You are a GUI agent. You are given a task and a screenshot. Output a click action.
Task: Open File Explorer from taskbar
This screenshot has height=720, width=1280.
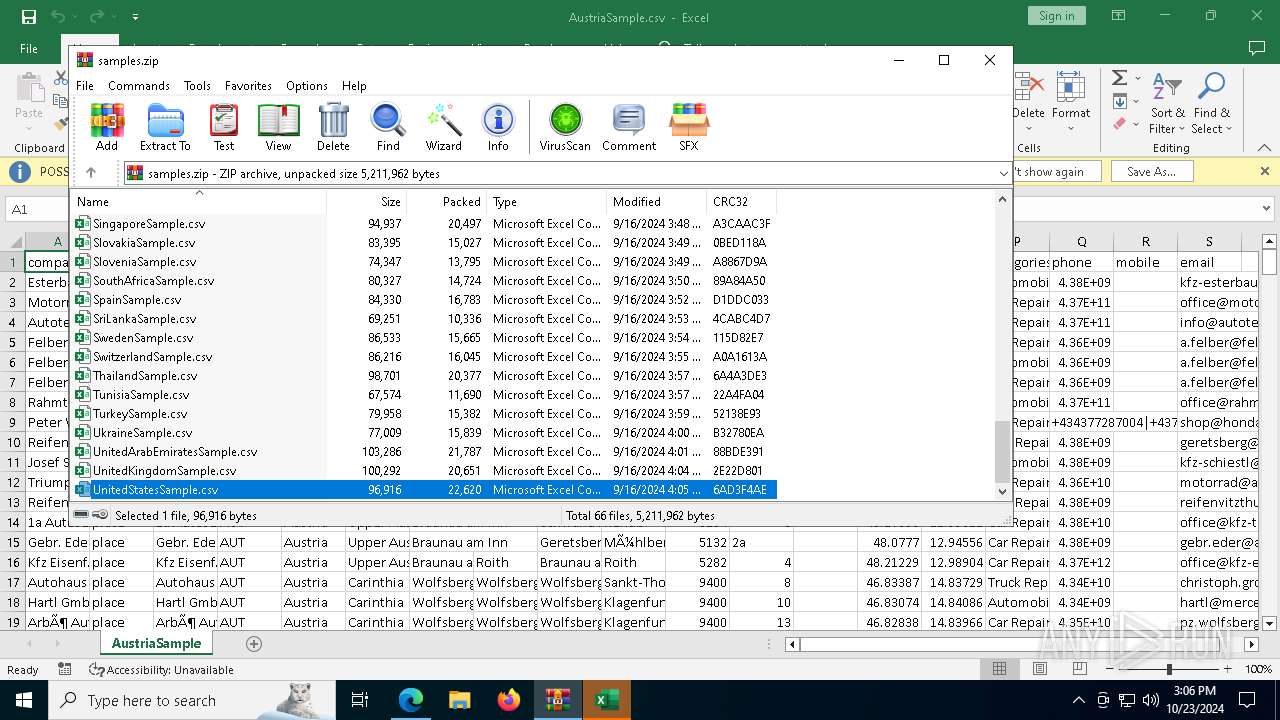point(459,700)
